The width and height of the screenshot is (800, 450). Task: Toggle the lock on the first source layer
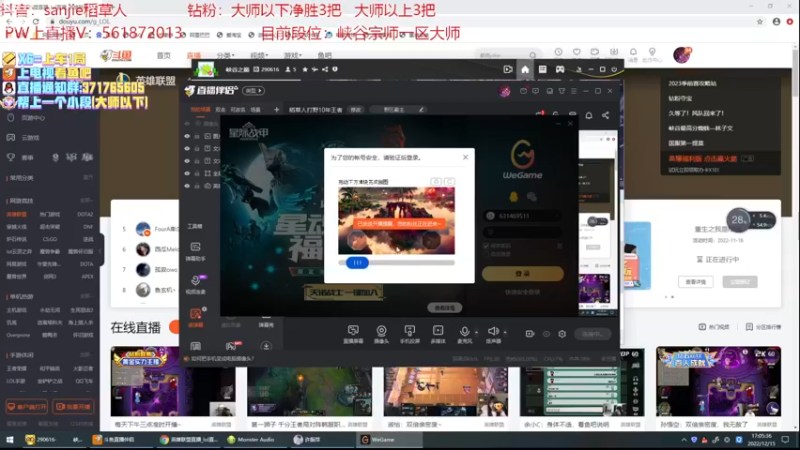click(197, 136)
